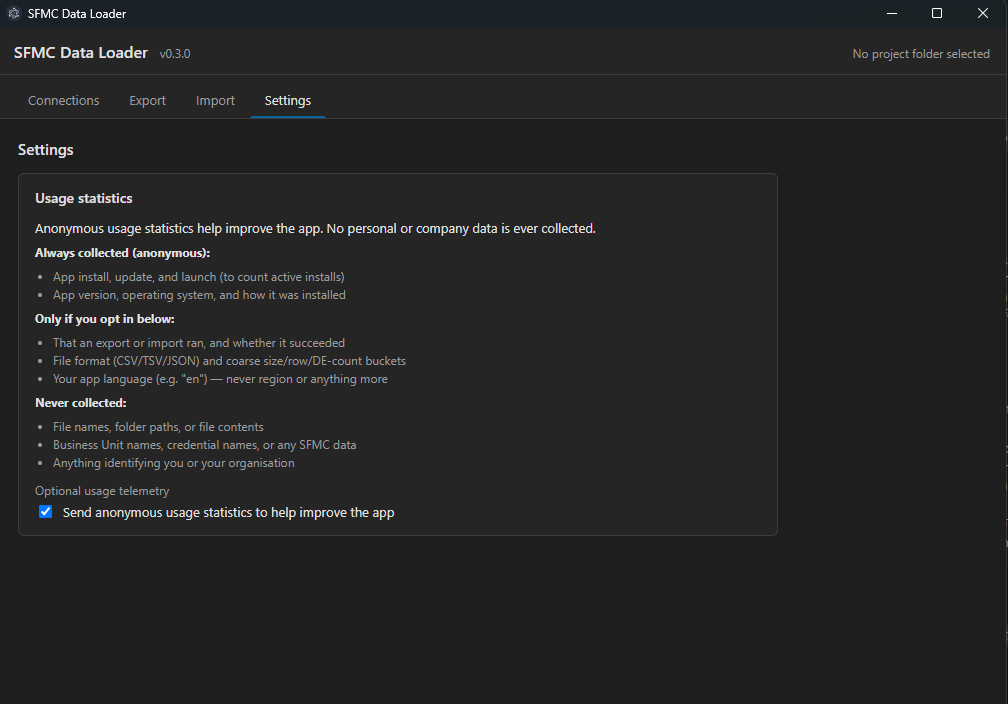1008x704 pixels.
Task: Click 'Your app language' bullet
Action: tap(220, 379)
